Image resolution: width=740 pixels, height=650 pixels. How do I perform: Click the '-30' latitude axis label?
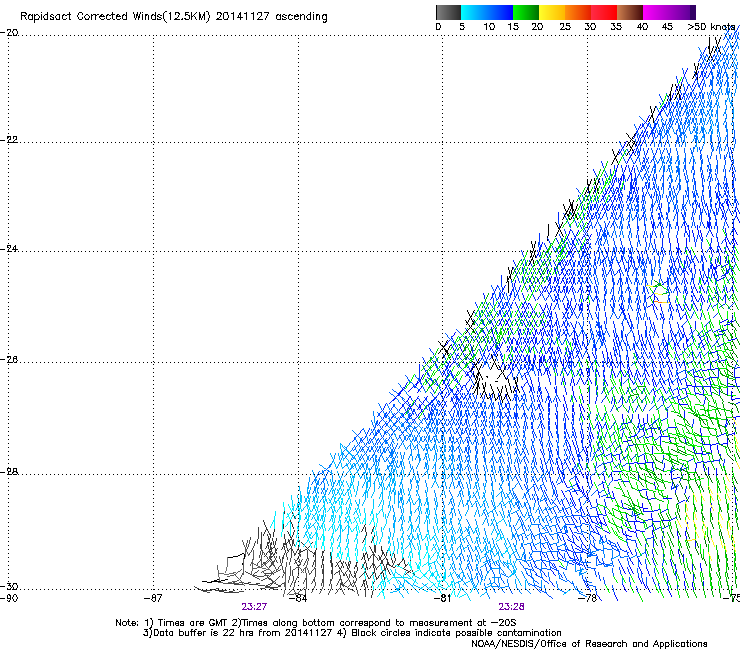pyautogui.click(x=9, y=586)
